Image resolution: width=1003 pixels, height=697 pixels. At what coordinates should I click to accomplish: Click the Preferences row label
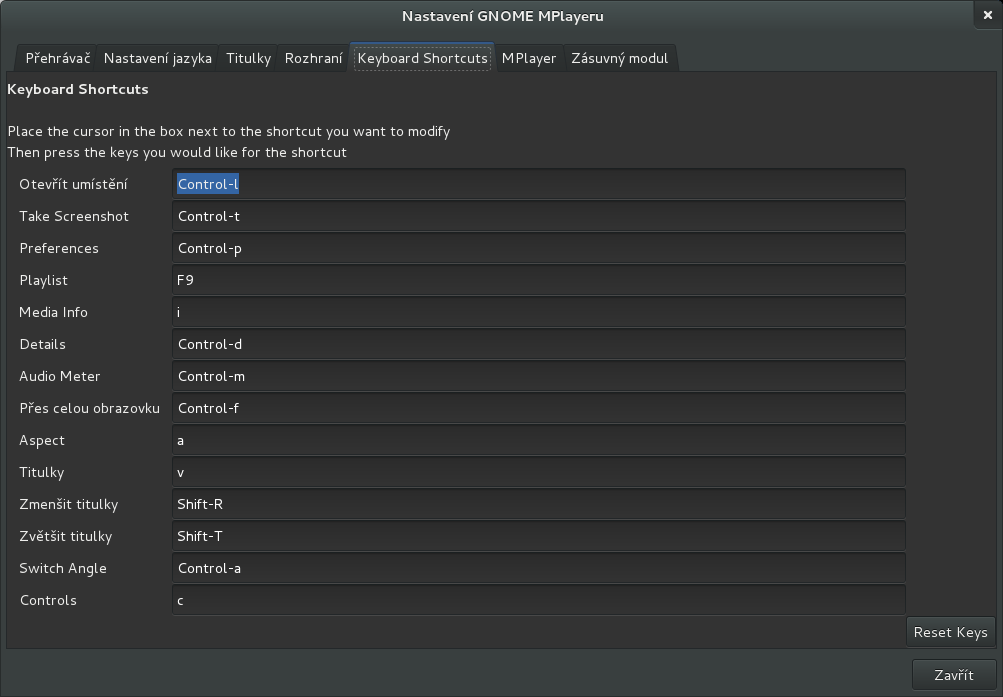click(59, 248)
